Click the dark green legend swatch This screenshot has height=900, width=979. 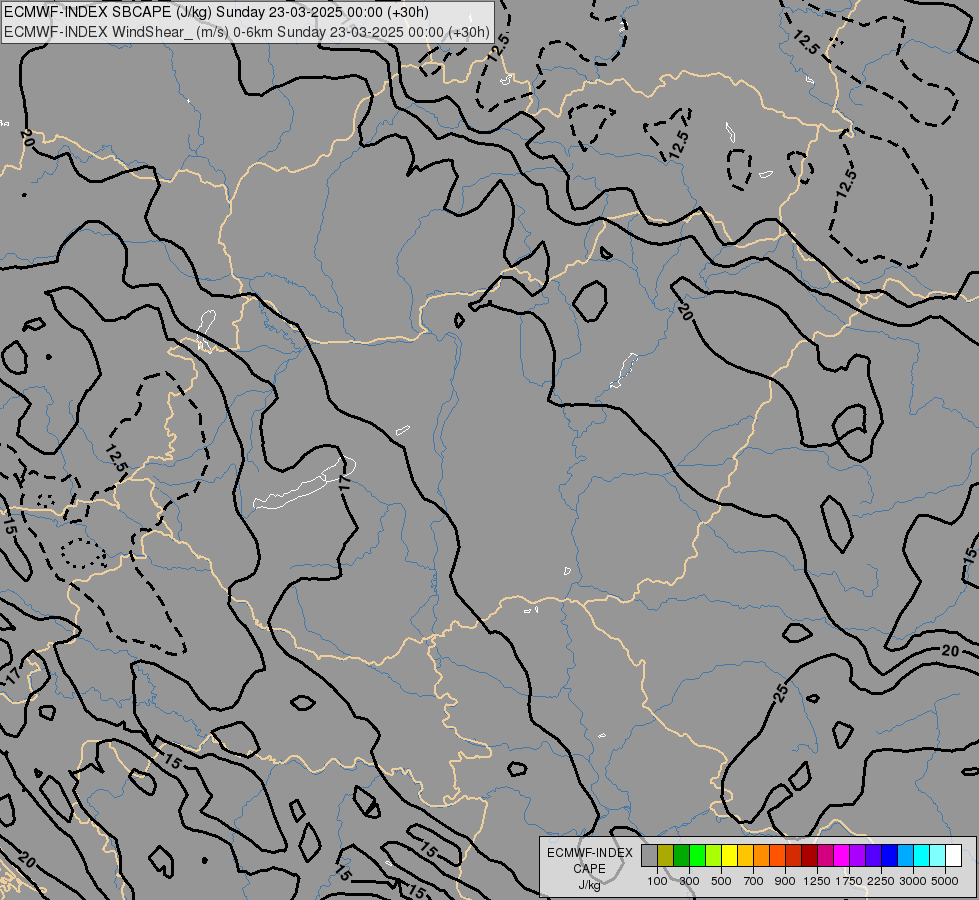point(681,855)
